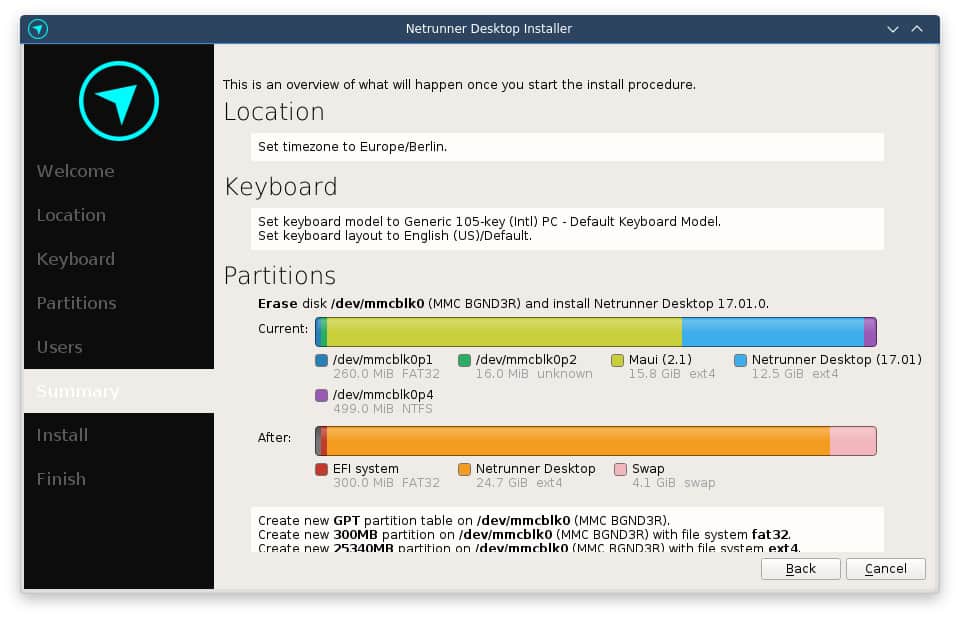This screenshot has width=960, height=620.
Task: Click the large Netrunner logo in sidebar
Action: pyautogui.click(x=119, y=101)
